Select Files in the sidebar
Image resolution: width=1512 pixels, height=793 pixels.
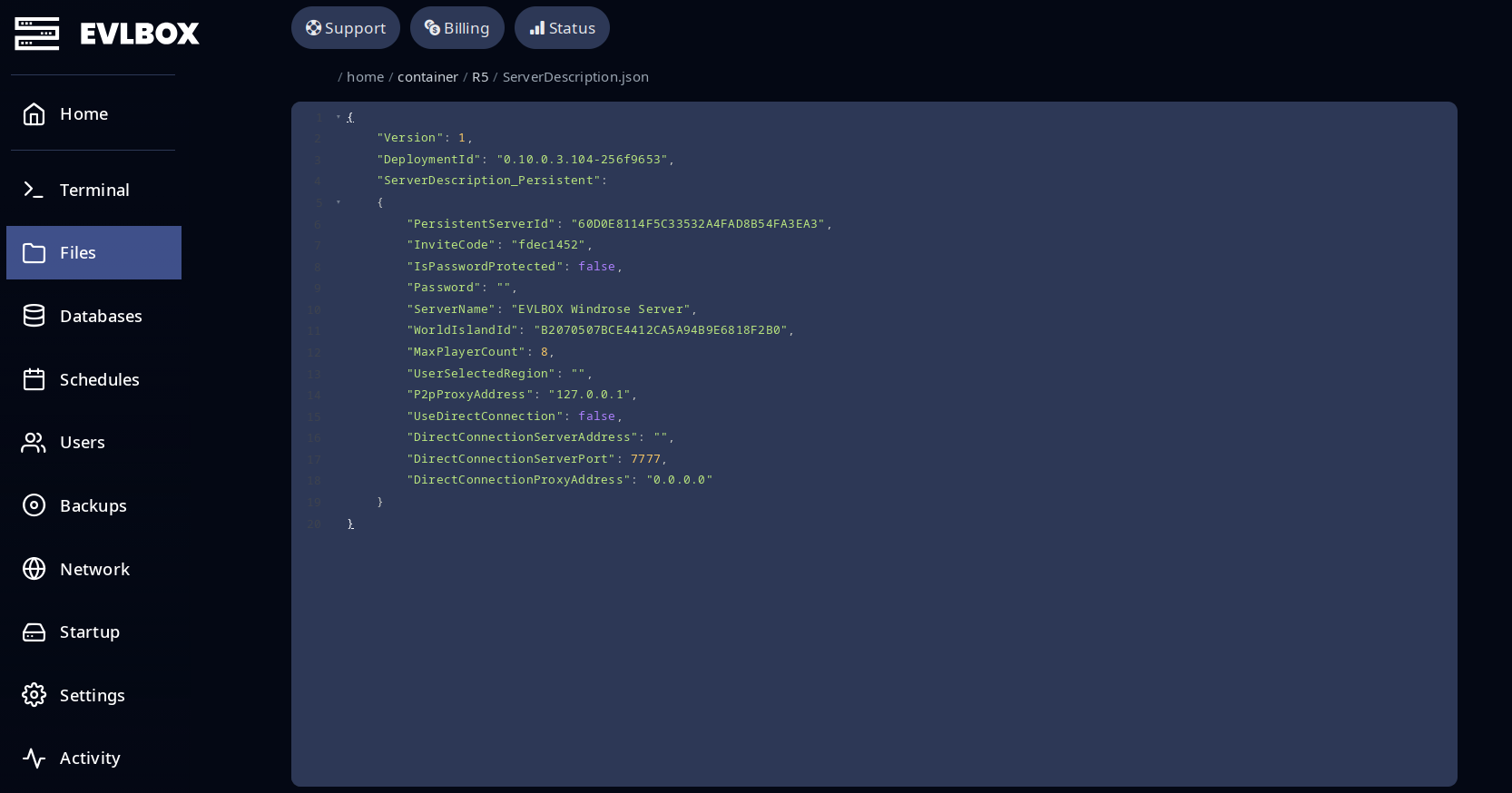pos(93,252)
